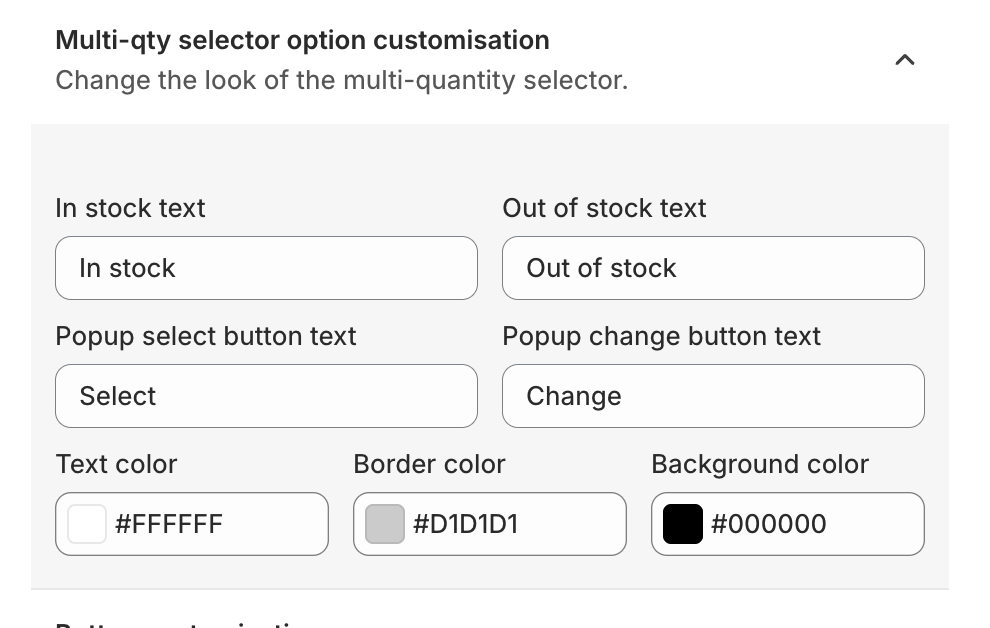Click the 'Background color' label
This screenshot has height=628, width=990.
[760, 464]
